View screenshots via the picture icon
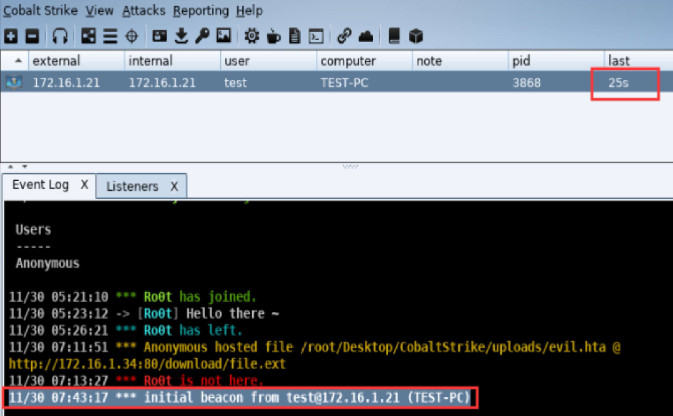Viewport: 673px width, 416px height. tap(224, 36)
